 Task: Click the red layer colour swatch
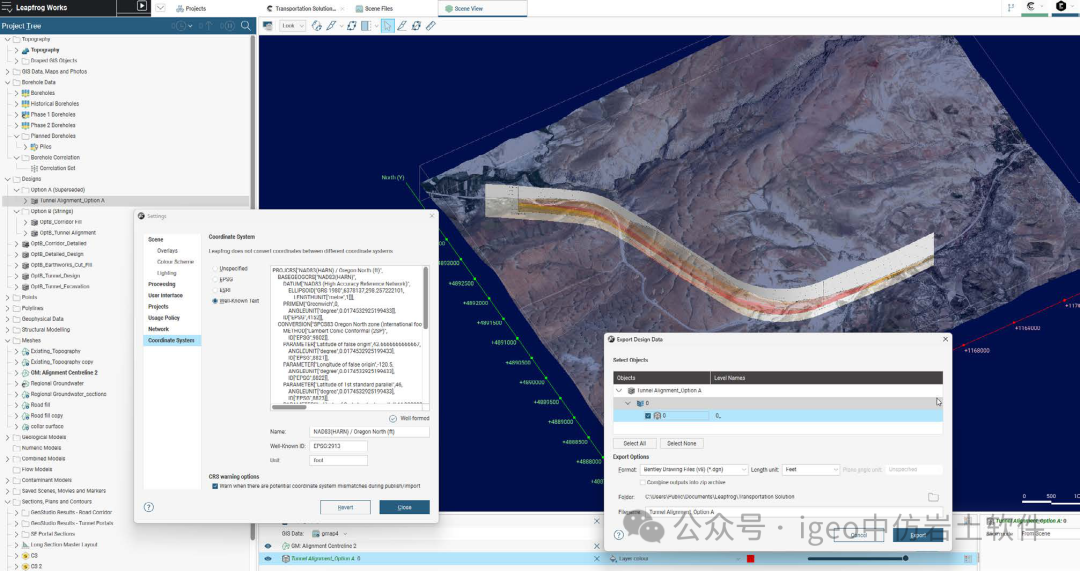pos(750,559)
